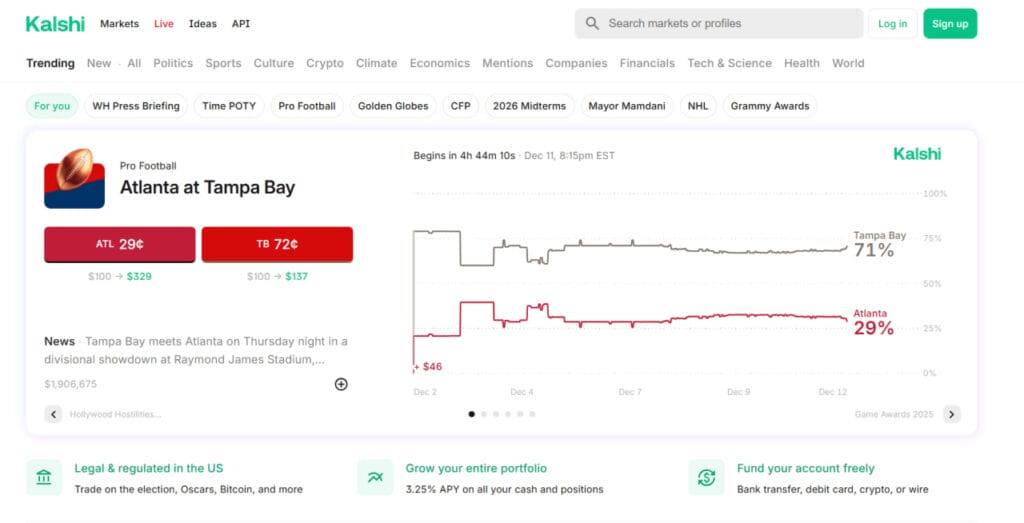Click the bank building legal icon
This screenshot has width=1024, height=523.
coord(44,478)
